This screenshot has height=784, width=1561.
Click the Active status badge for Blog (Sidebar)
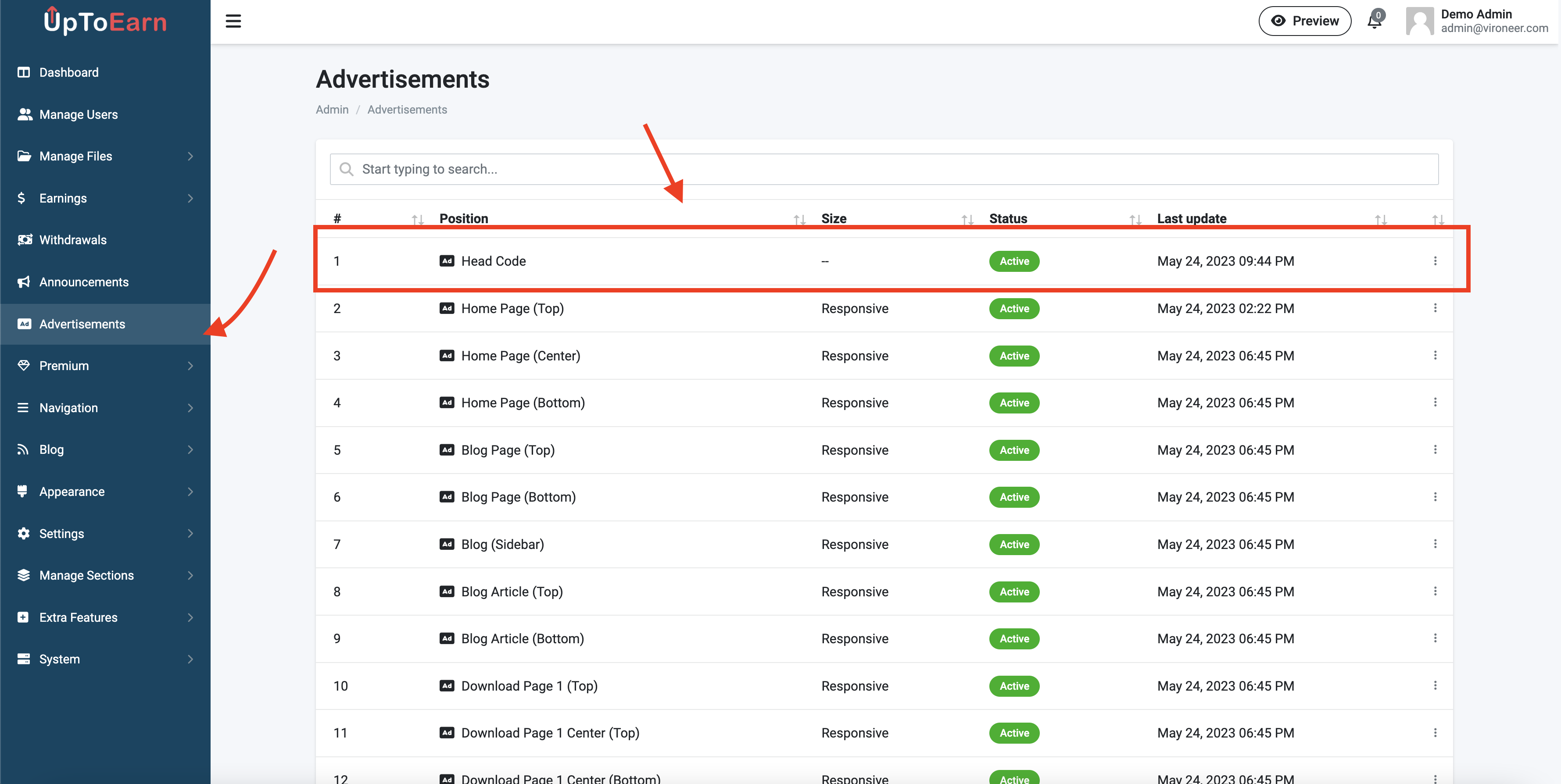point(1014,544)
